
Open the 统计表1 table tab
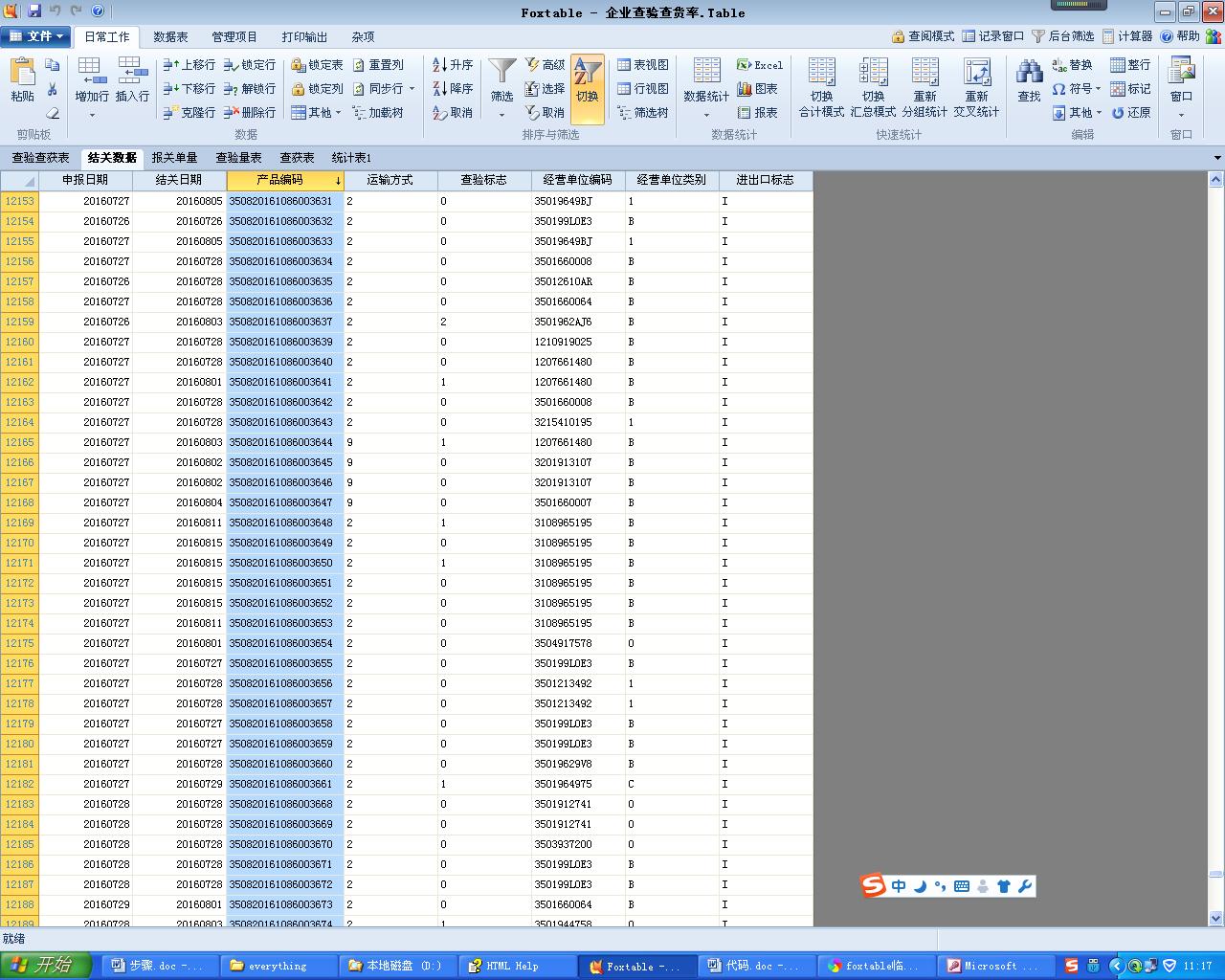point(351,158)
